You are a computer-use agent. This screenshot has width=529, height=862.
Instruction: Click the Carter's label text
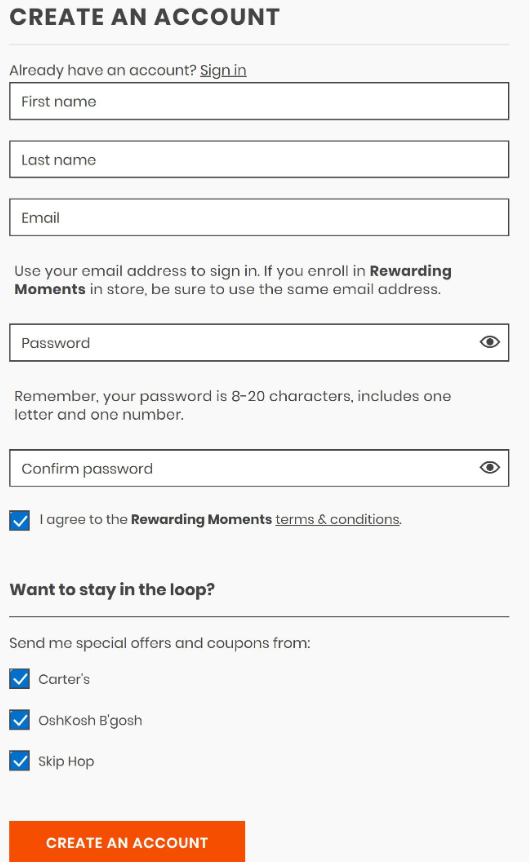[64, 679]
